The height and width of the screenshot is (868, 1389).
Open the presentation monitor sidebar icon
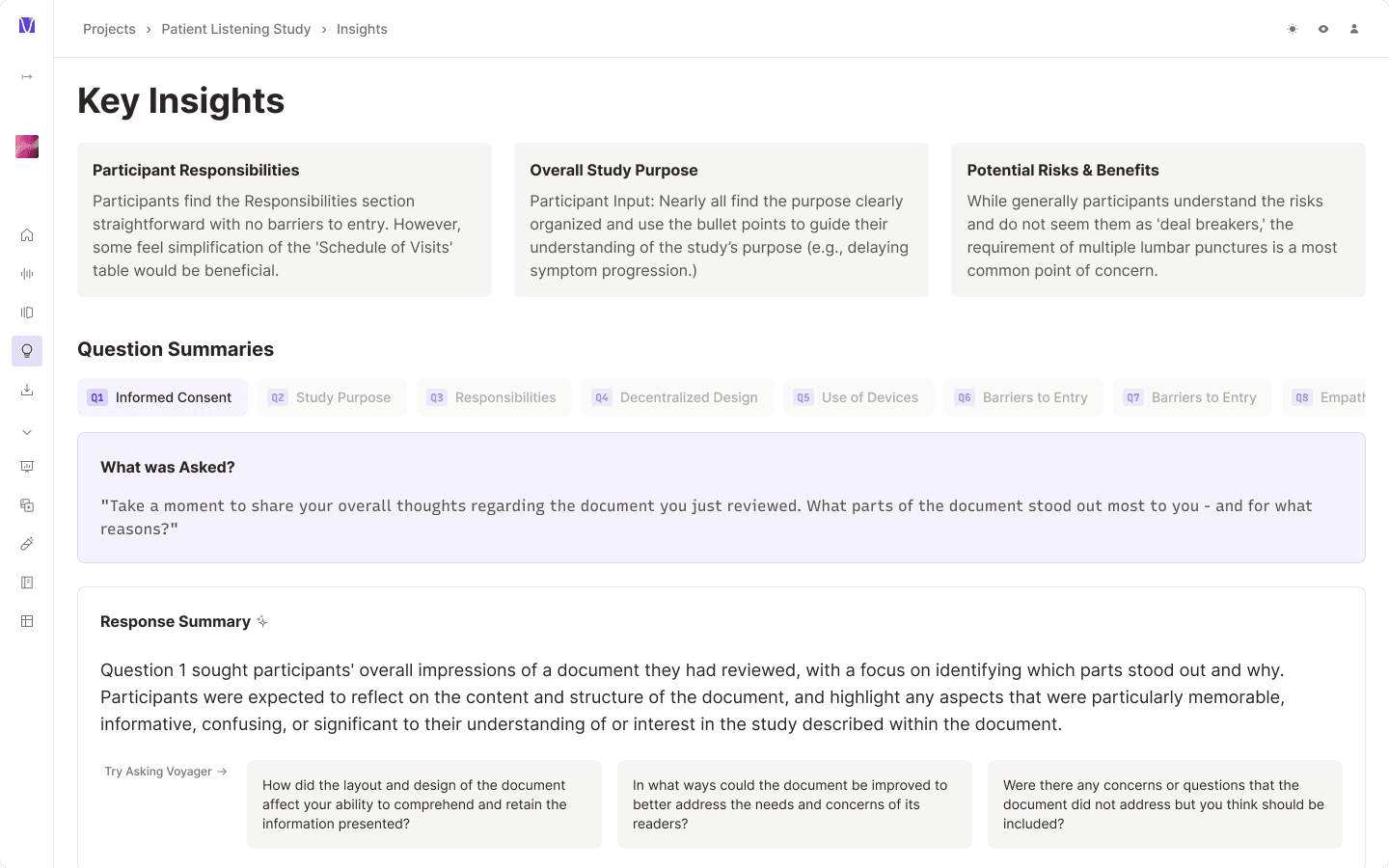coord(27,466)
